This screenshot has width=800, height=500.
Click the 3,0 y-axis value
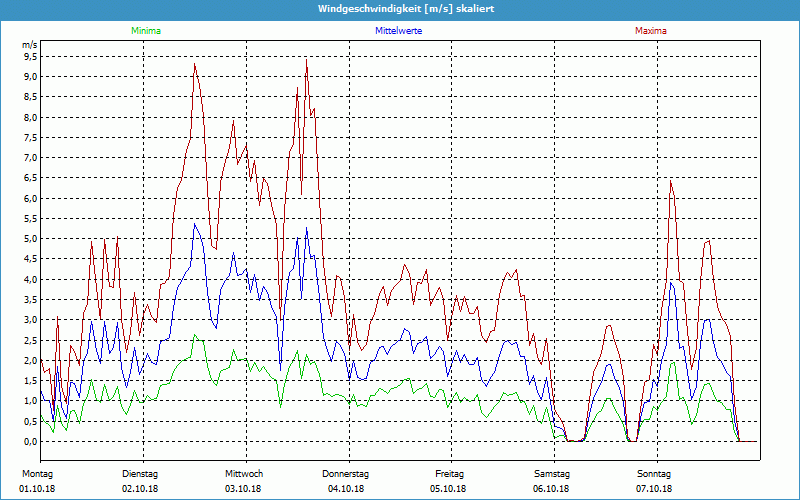(x=31, y=320)
